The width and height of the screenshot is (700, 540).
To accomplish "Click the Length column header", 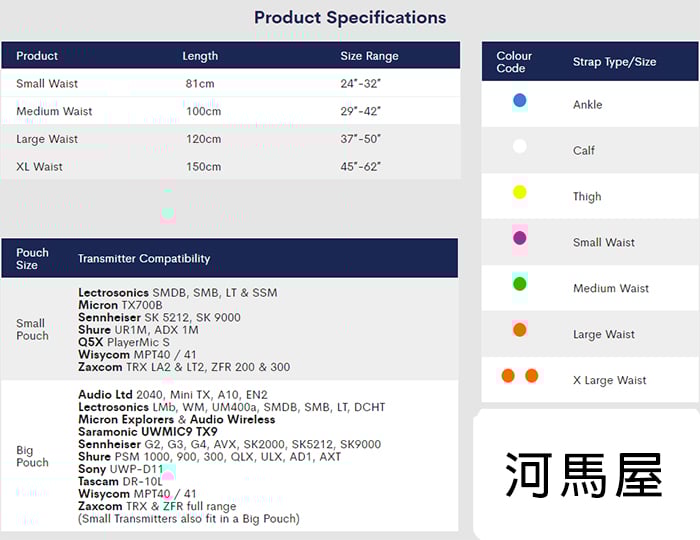I will (x=200, y=56).
